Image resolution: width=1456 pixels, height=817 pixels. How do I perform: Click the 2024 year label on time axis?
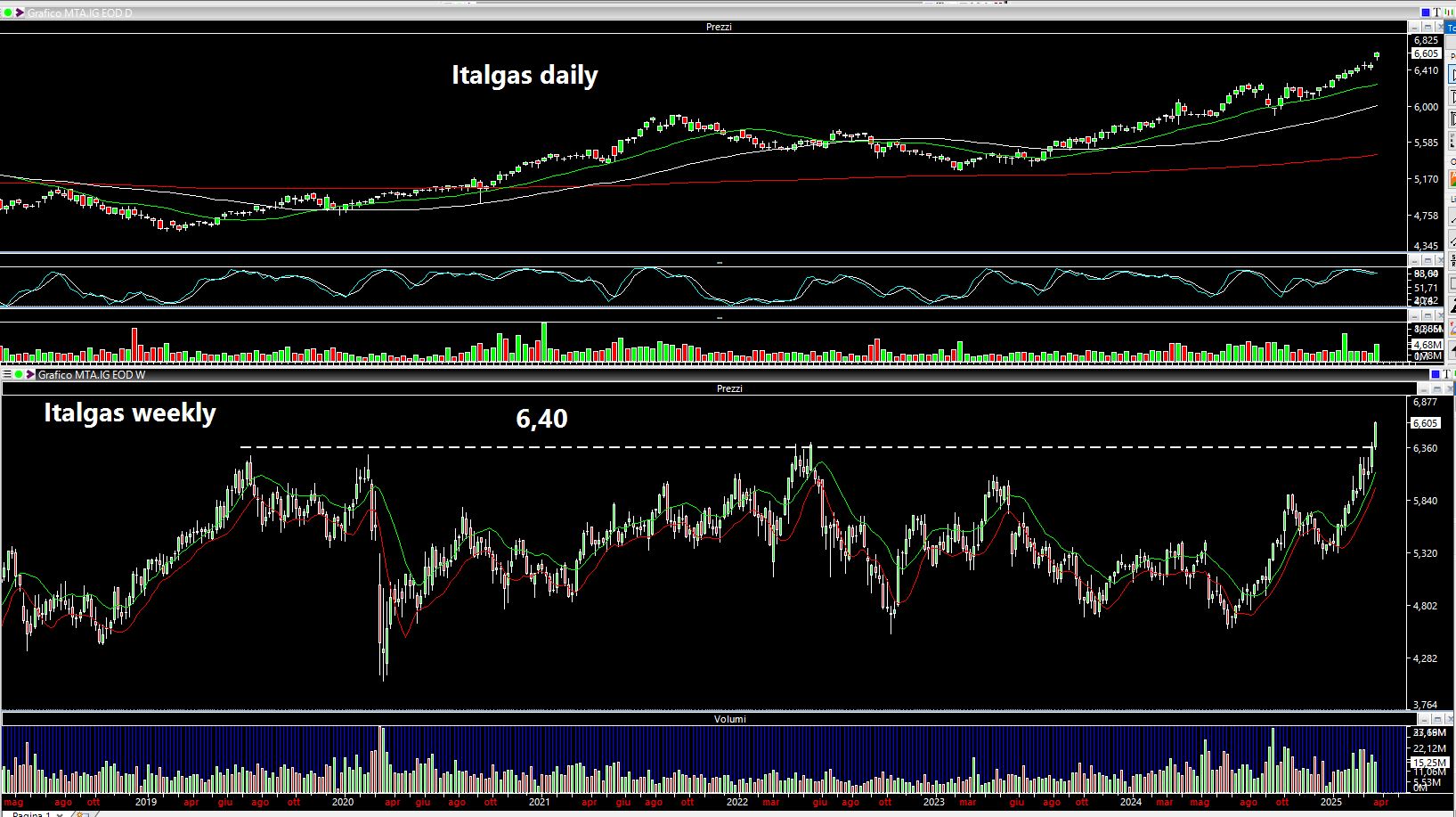1130,802
